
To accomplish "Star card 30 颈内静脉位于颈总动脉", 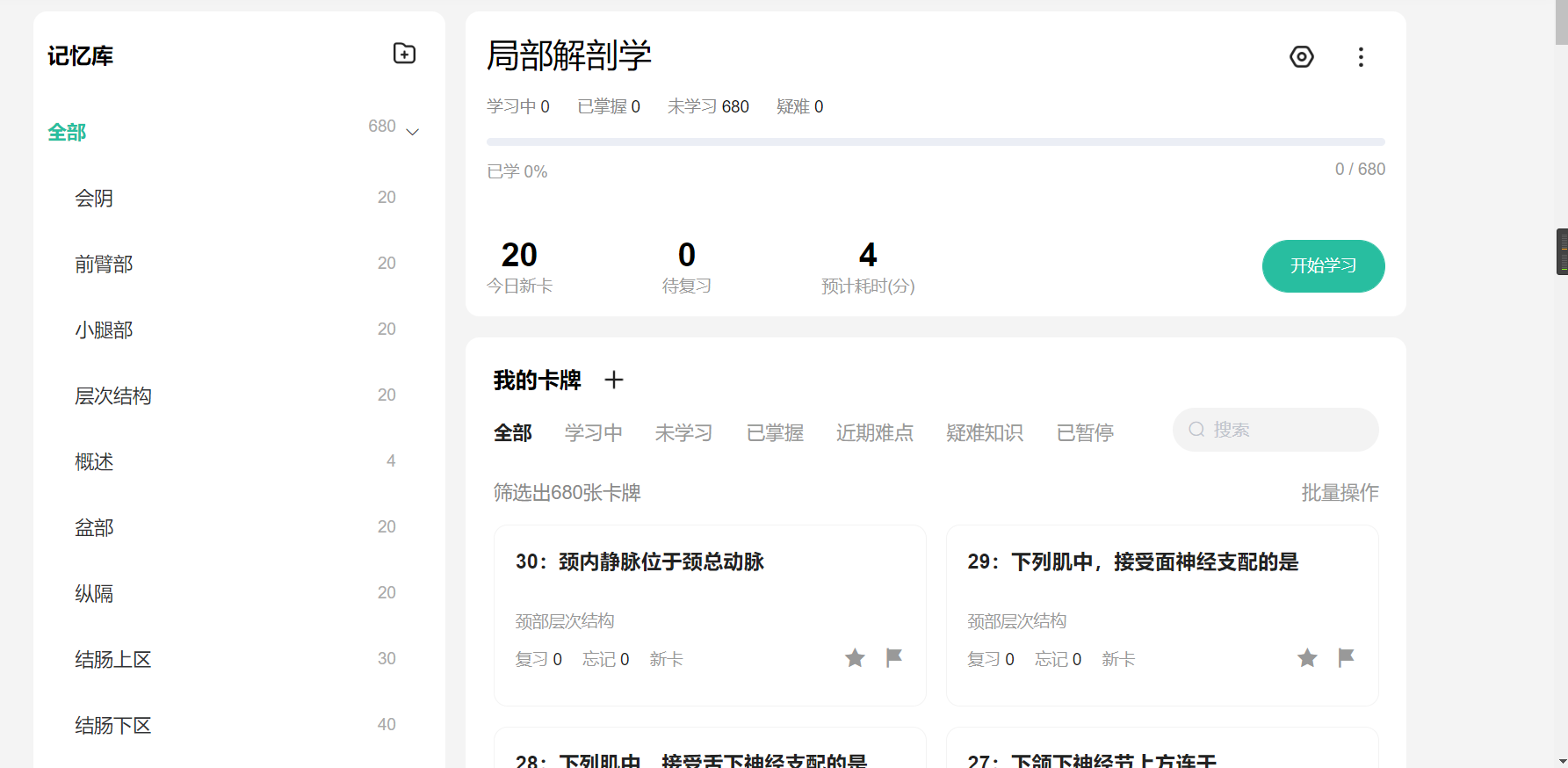I will [855, 657].
